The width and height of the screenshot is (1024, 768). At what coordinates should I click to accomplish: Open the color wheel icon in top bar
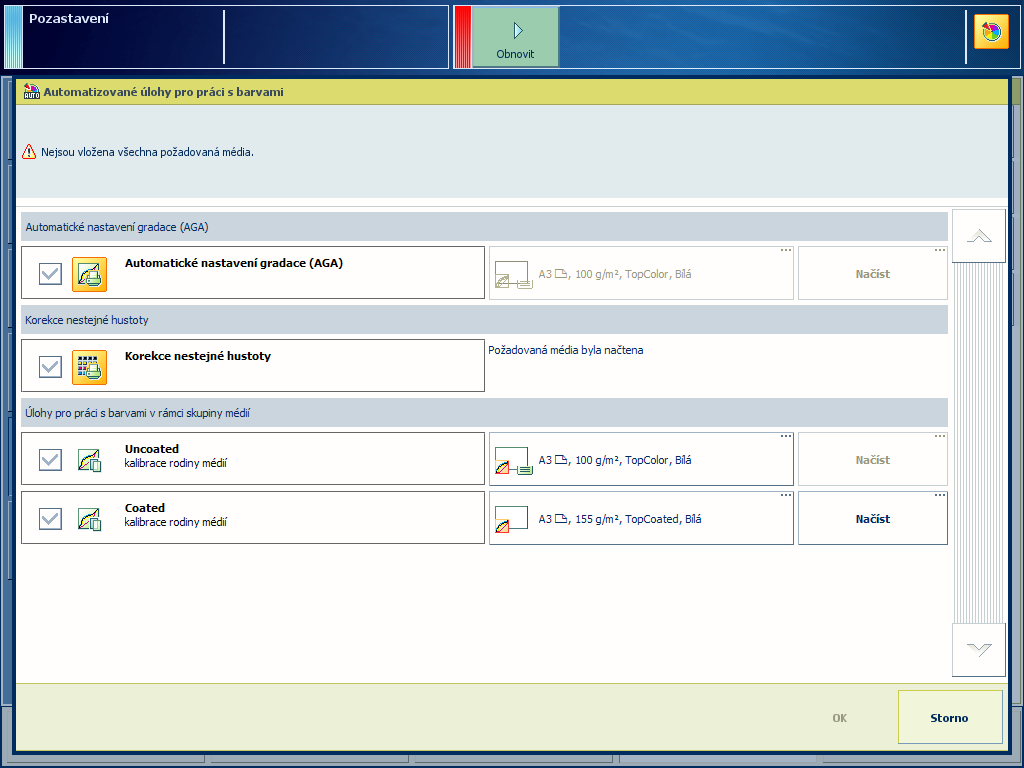coord(991,32)
